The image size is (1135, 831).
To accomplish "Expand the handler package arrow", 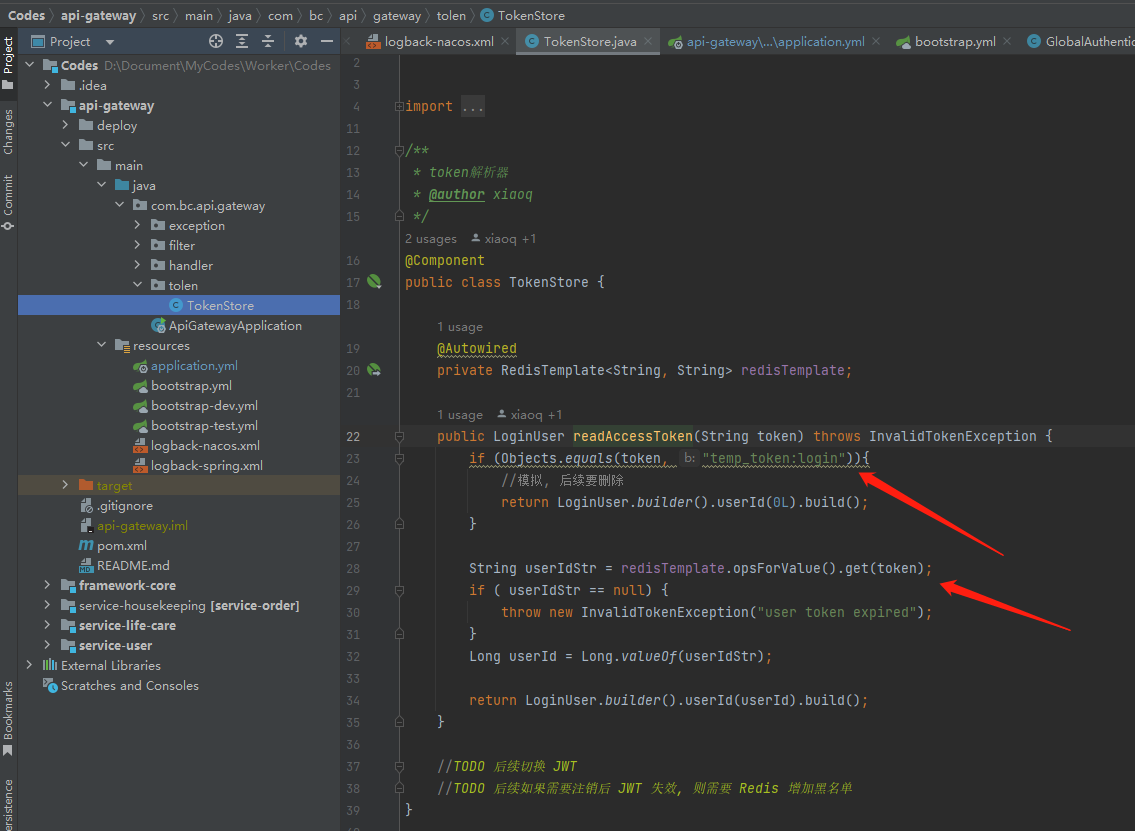I will click(x=138, y=266).
